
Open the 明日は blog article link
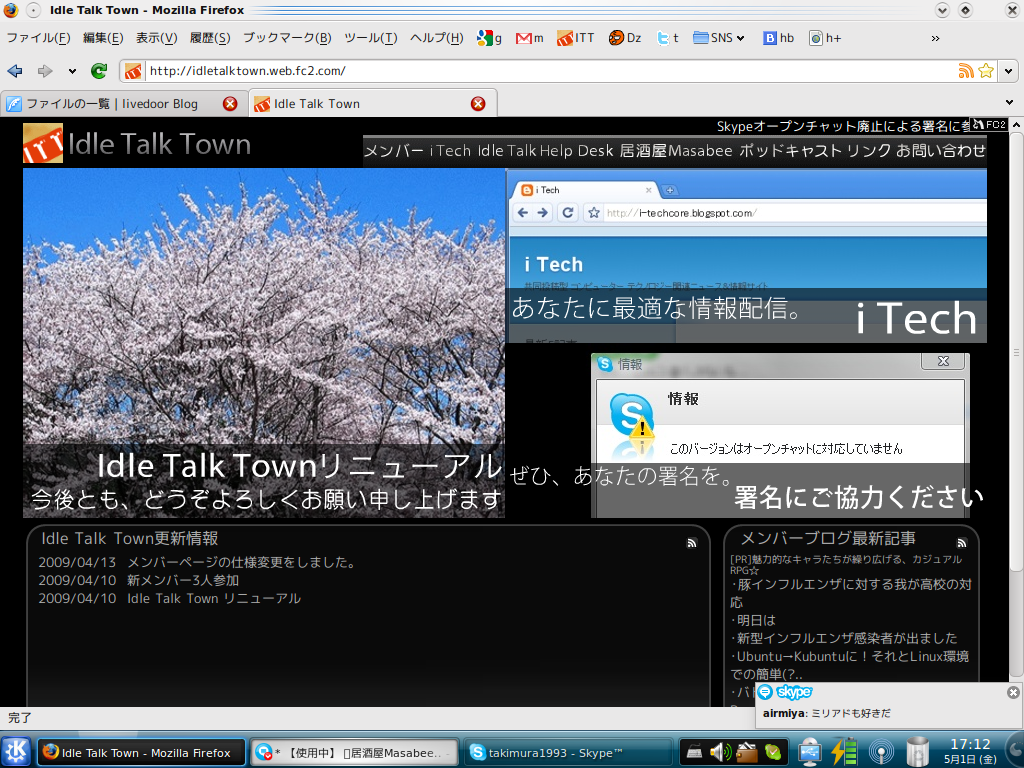(x=756, y=620)
